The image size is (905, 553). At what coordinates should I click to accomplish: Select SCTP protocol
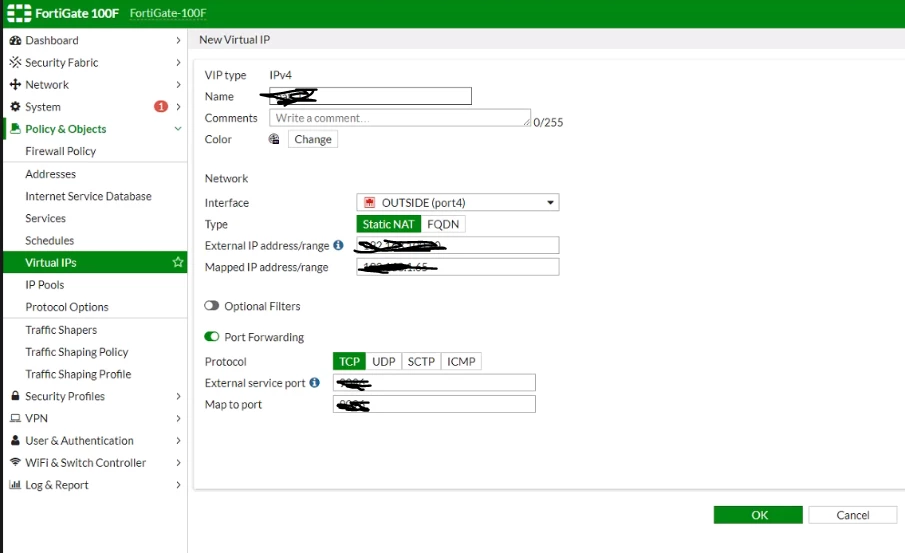pos(421,361)
